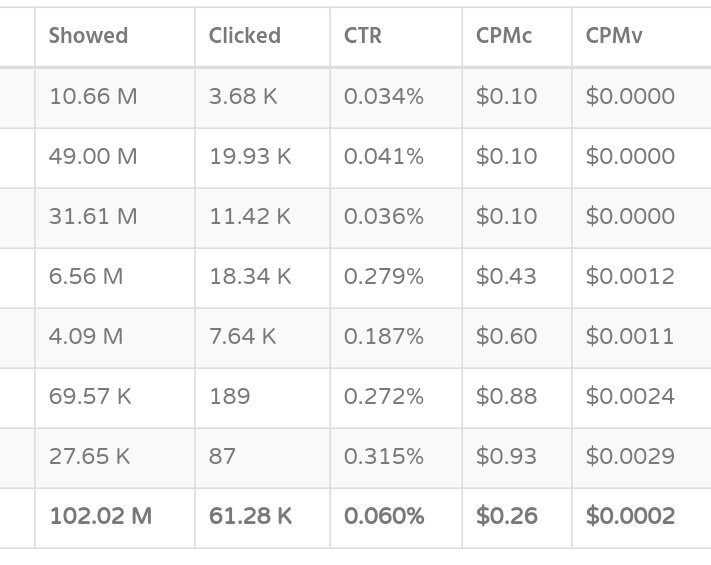
Task: Select the 102.02 M total Showed cell
Action: [x=100, y=517]
